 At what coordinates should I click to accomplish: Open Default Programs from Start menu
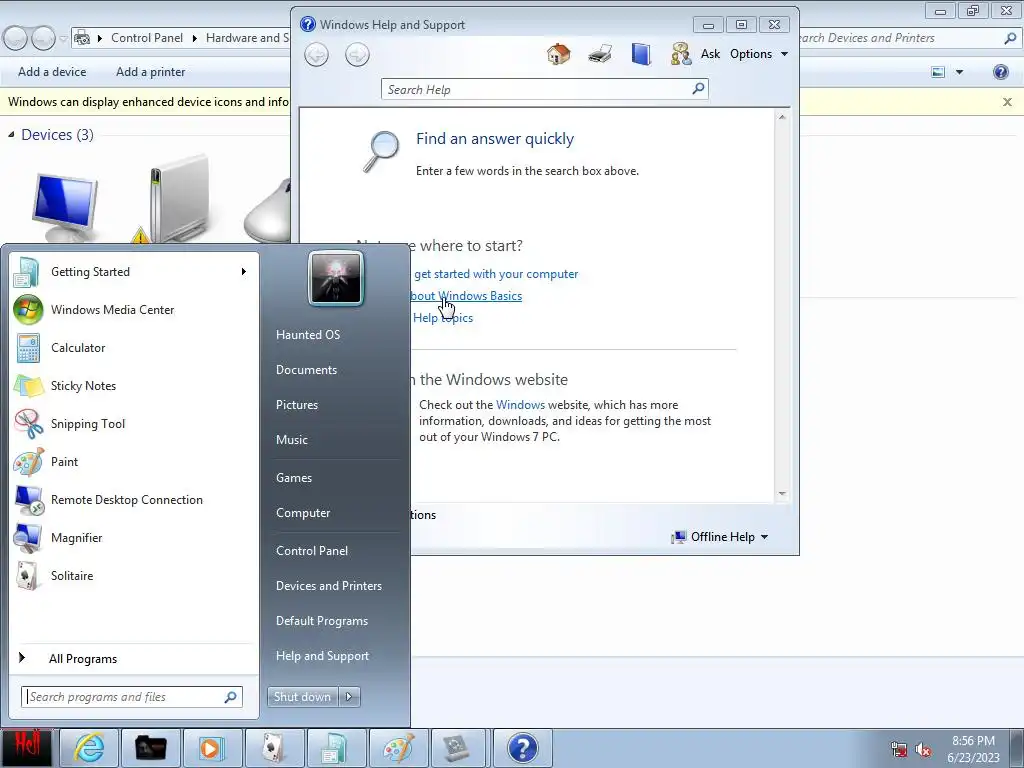[x=322, y=621]
